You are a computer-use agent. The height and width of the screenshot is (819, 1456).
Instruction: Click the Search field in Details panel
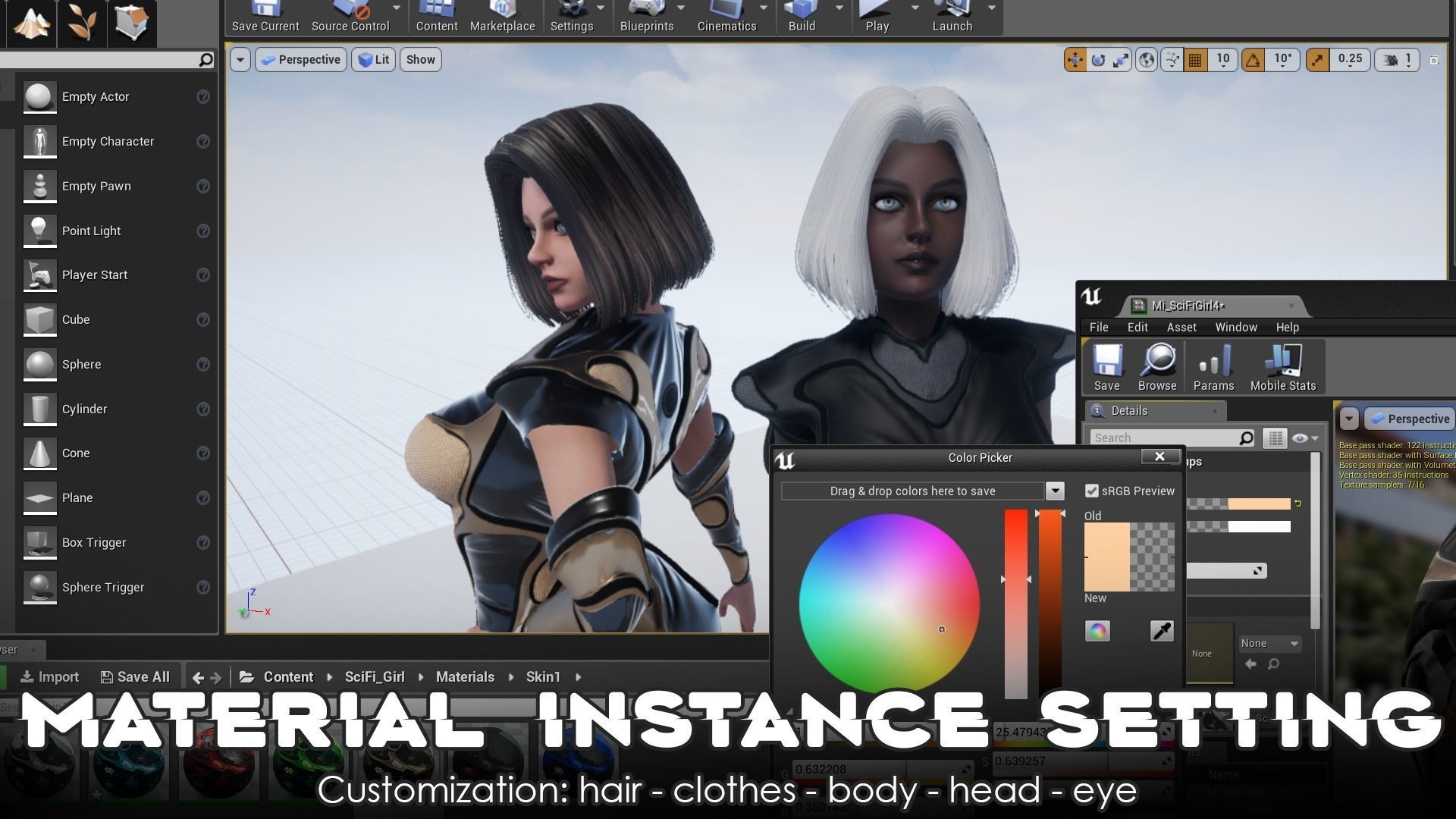tap(1173, 438)
